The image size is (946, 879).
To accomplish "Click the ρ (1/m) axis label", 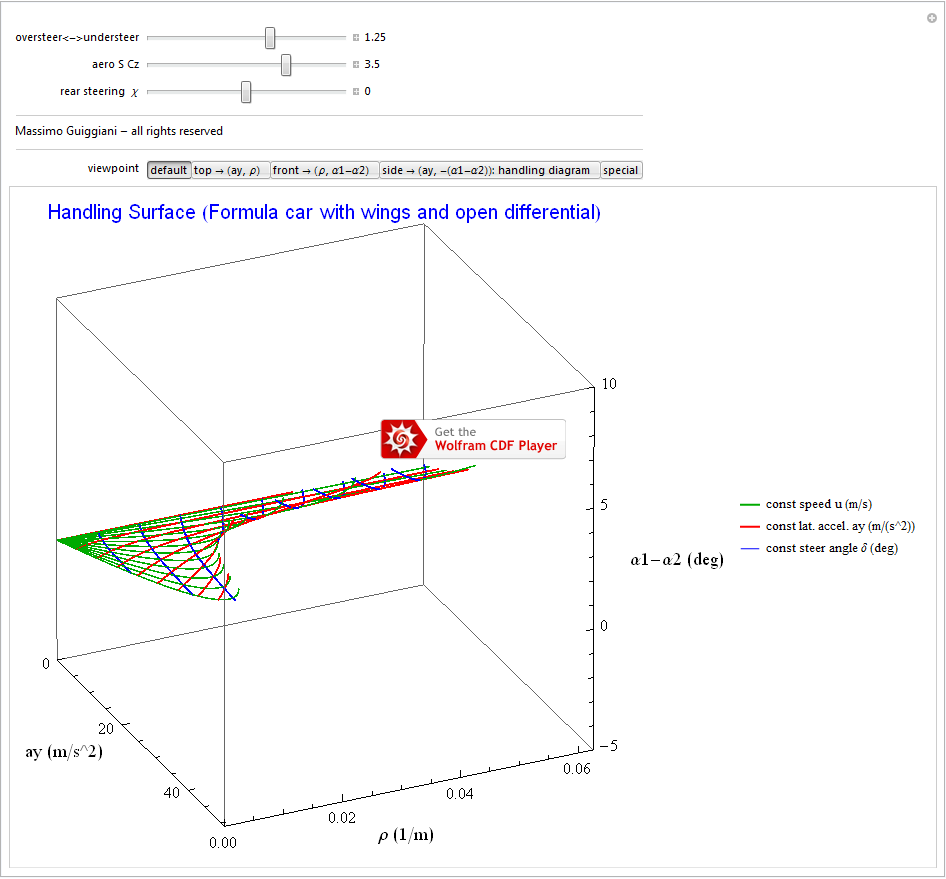I will click(x=405, y=835).
